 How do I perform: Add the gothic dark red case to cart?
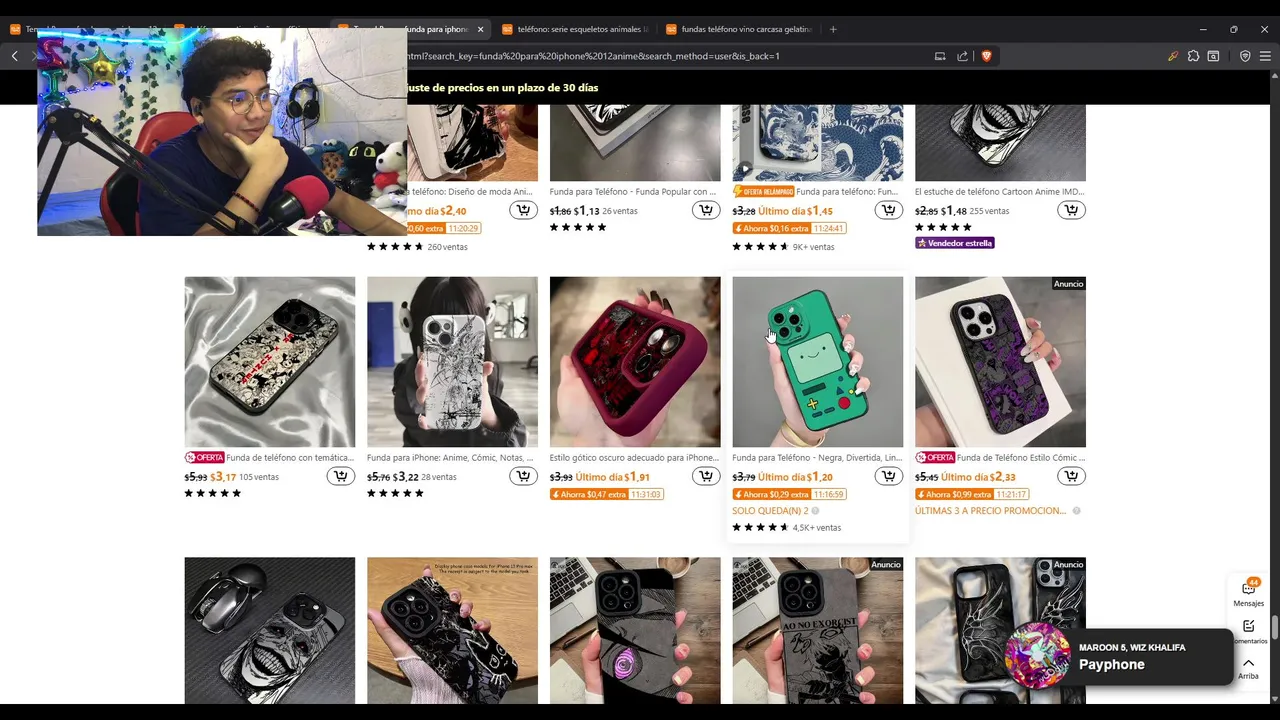click(706, 476)
